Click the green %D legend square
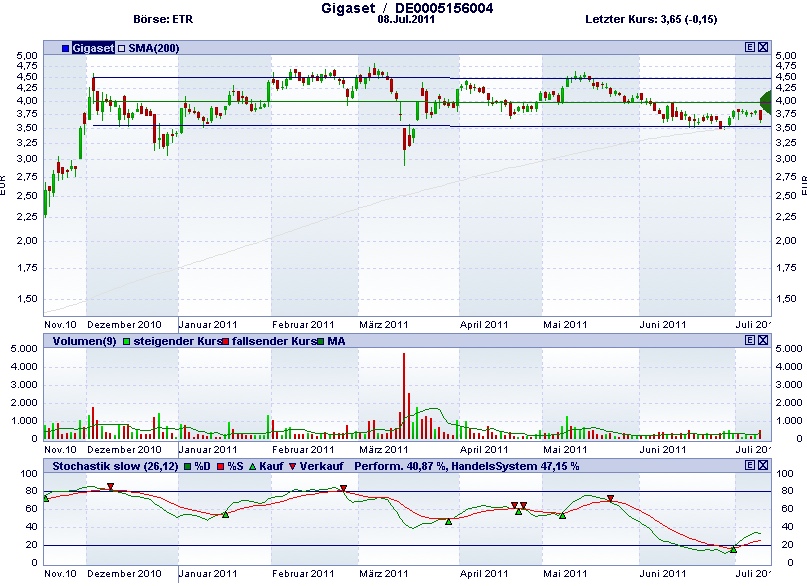Viewport: 807px width, 586px height. 188,467
